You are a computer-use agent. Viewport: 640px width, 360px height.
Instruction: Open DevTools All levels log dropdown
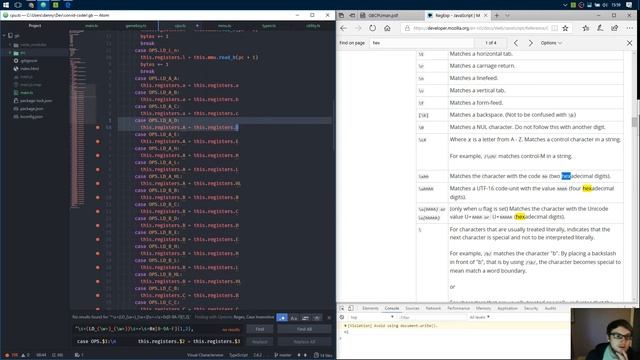(479, 317)
